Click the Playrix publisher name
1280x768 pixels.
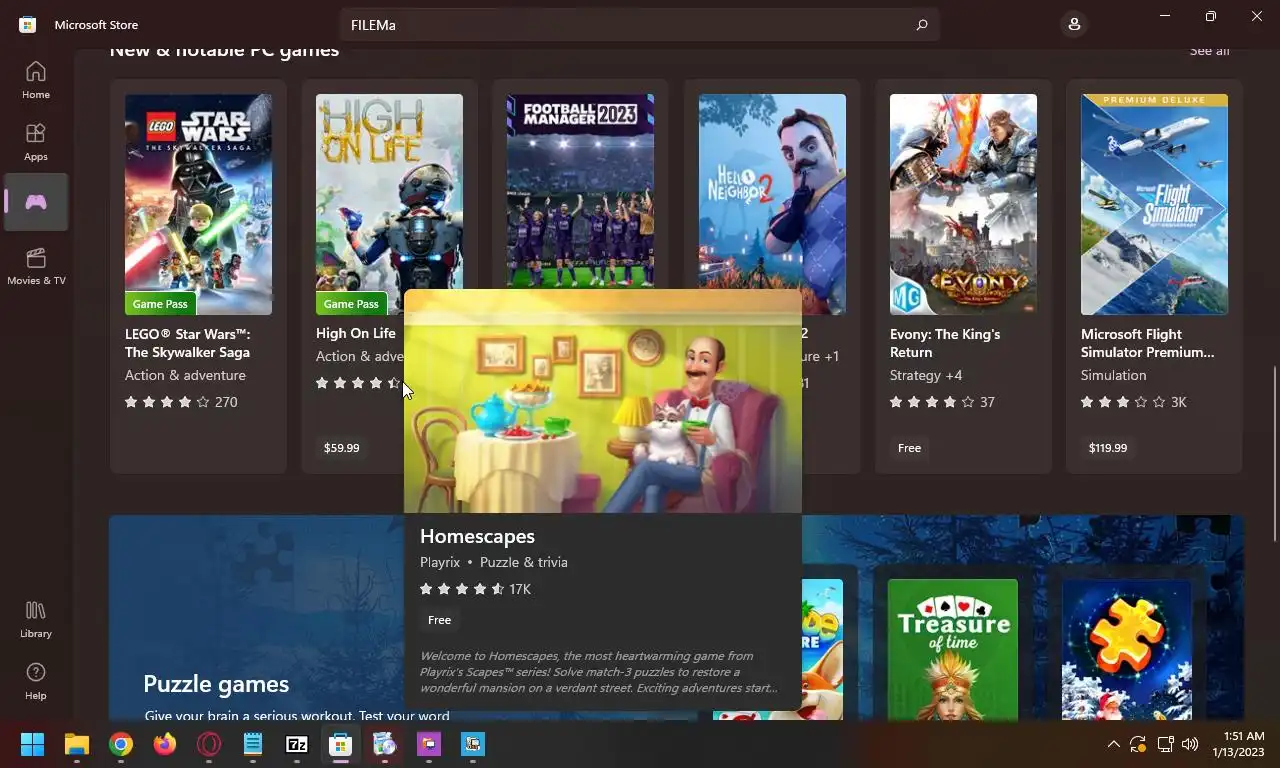click(440, 562)
